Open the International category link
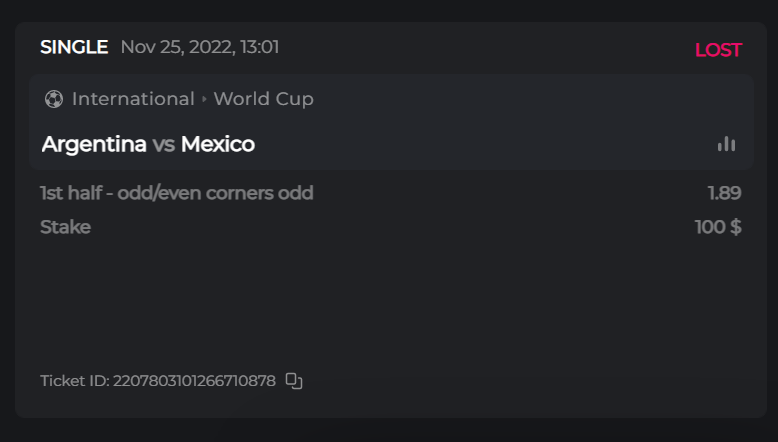Viewport: 778px width, 442px height. point(133,99)
